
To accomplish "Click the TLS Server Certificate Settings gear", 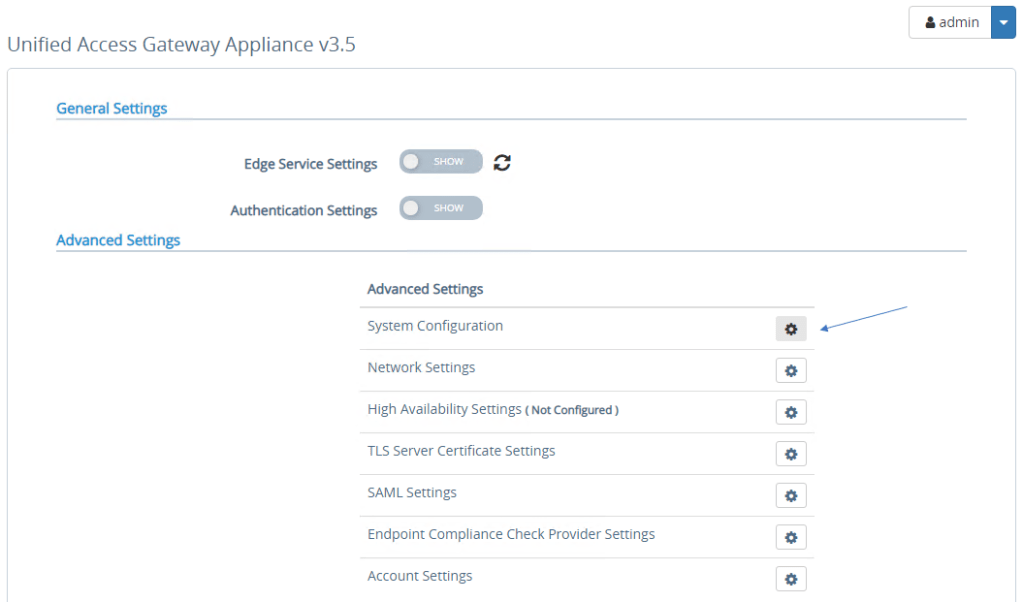I will tap(790, 453).
